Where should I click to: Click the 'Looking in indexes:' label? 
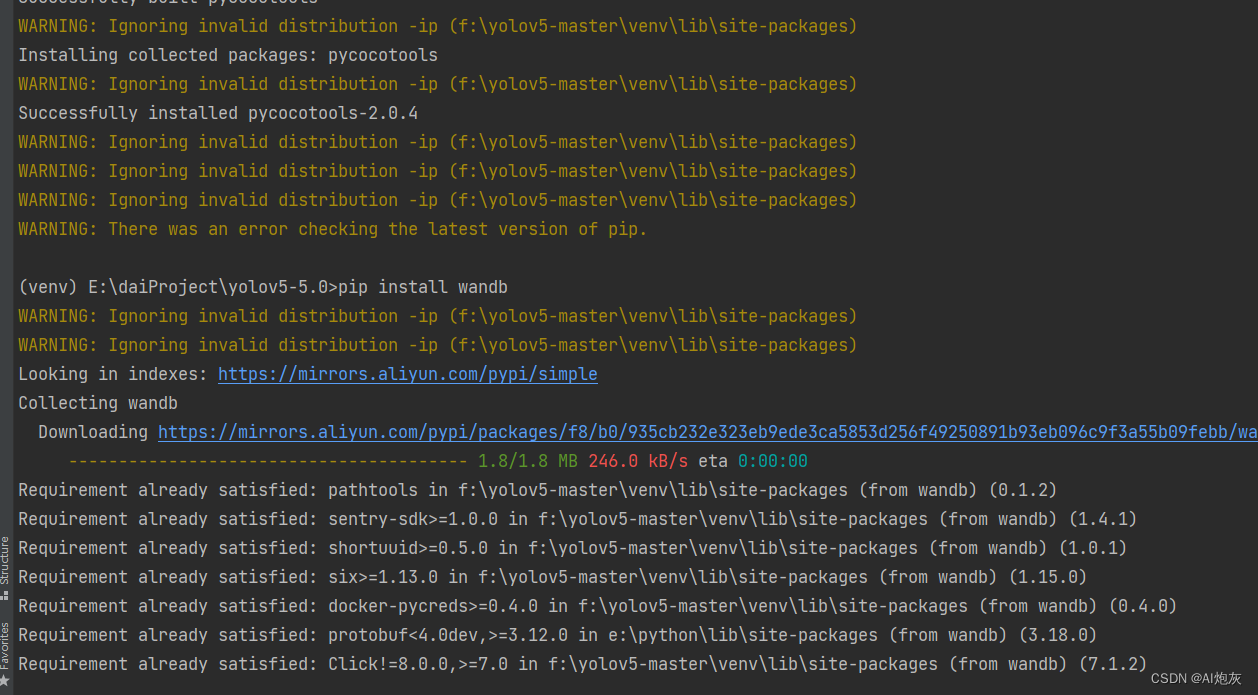[113, 374]
